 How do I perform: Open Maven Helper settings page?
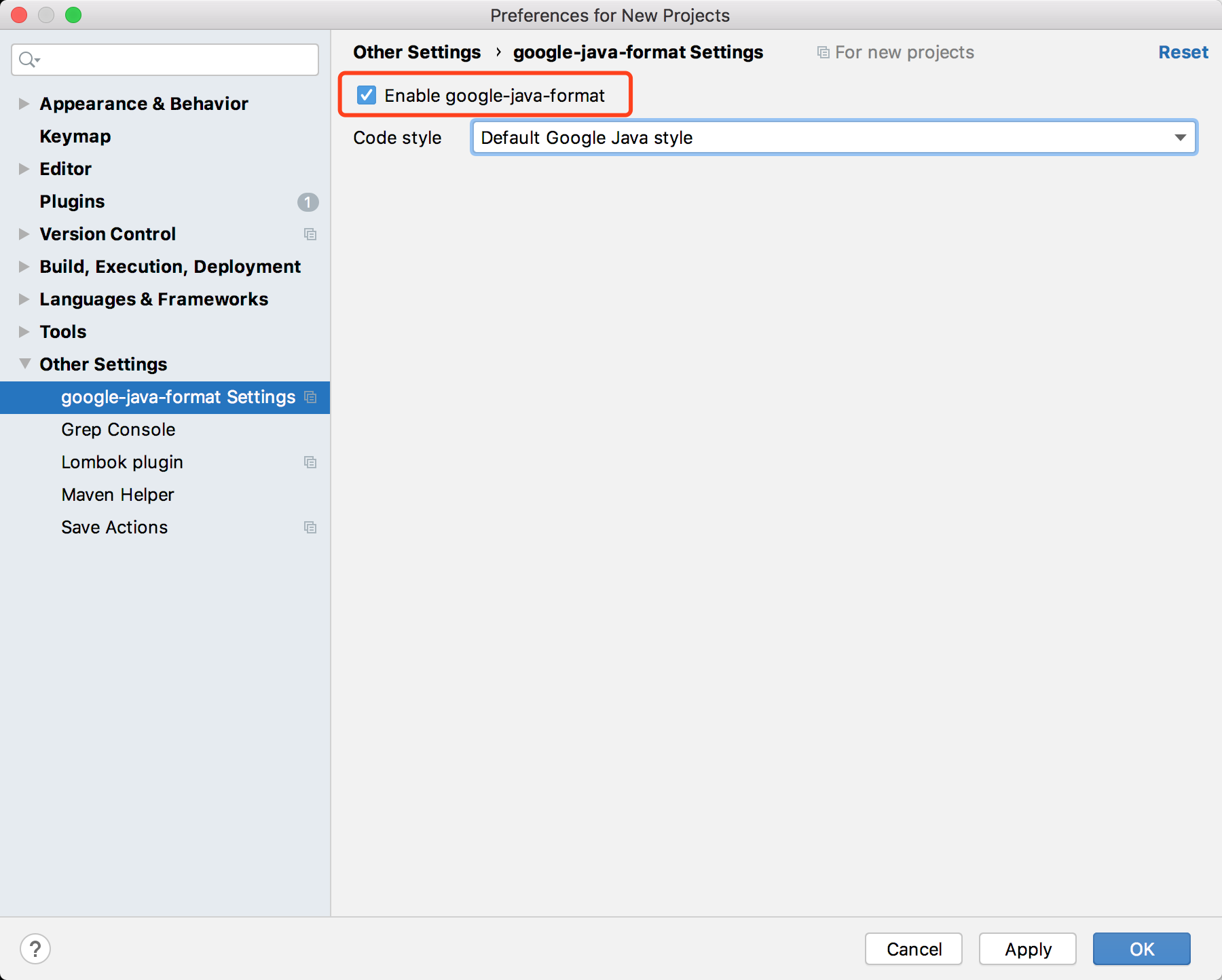point(117,495)
